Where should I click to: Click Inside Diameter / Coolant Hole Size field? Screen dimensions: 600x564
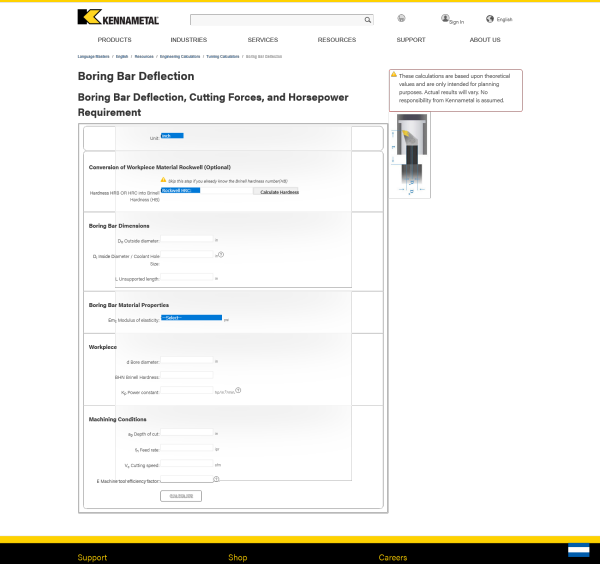(x=187, y=254)
